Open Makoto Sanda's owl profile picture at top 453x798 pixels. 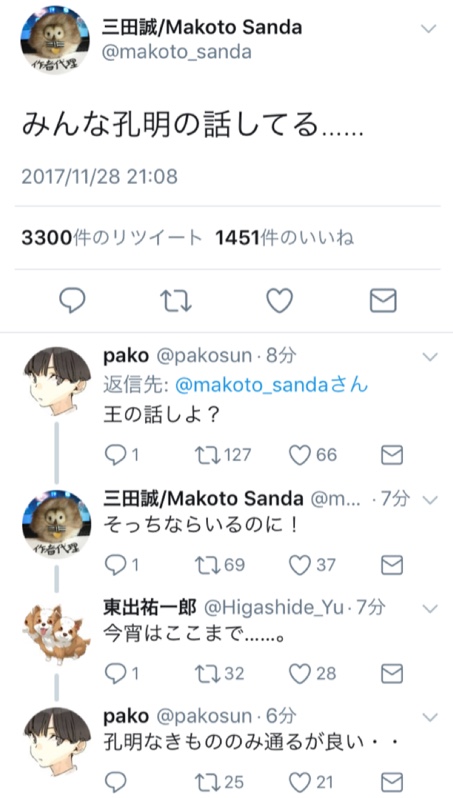tap(55, 40)
